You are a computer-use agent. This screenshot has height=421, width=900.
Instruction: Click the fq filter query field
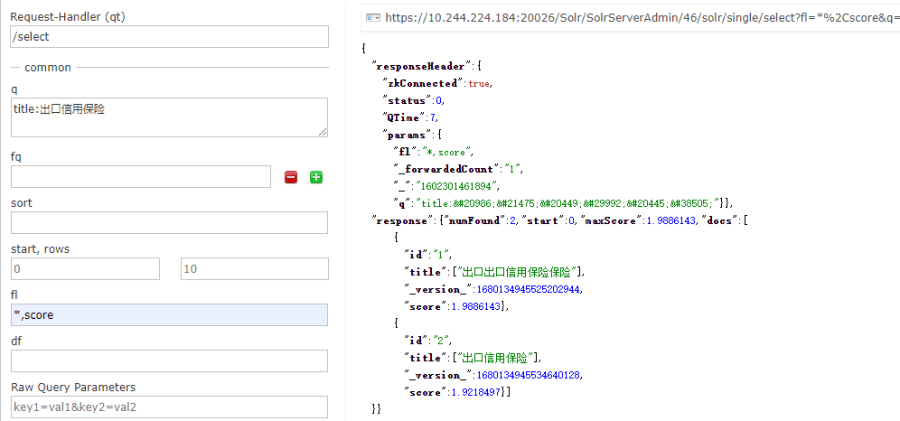pos(141,177)
